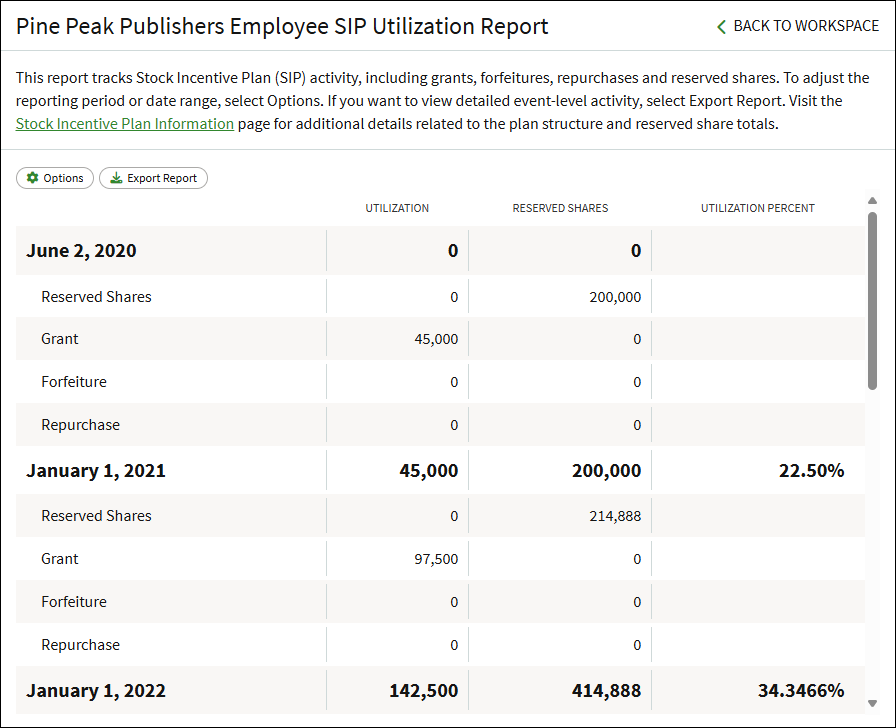Image resolution: width=896 pixels, height=728 pixels.
Task: Click the Export Report button
Action: coord(153,178)
